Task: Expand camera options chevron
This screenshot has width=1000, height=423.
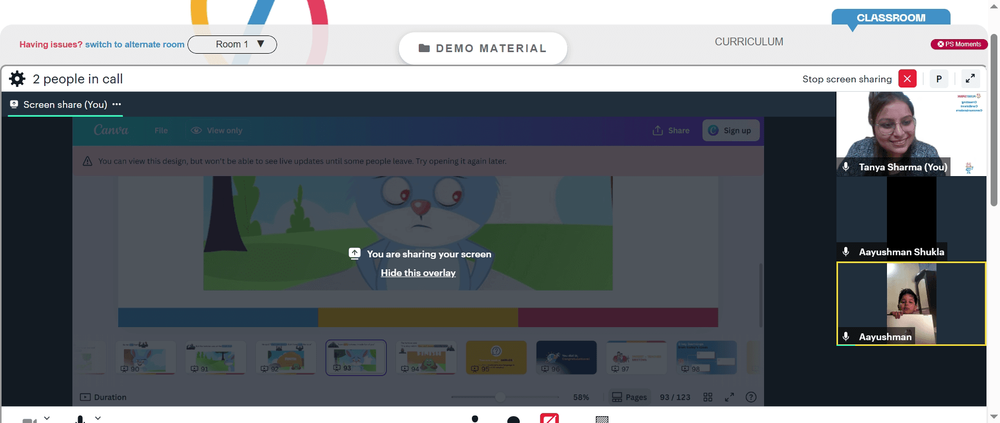Action: pyautogui.click(x=47, y=418)
